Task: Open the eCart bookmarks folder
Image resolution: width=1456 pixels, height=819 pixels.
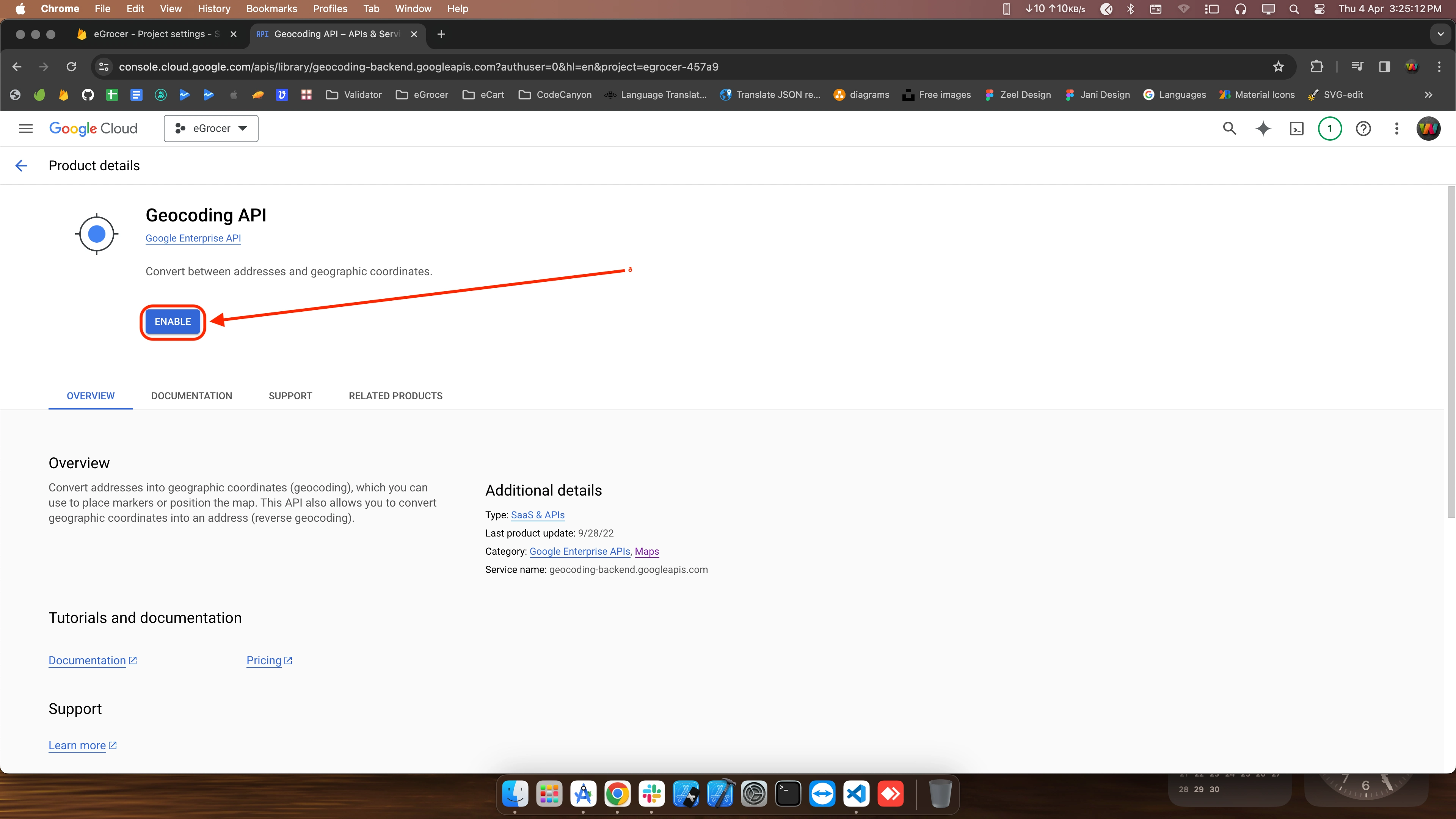Action: coord(483,95)
